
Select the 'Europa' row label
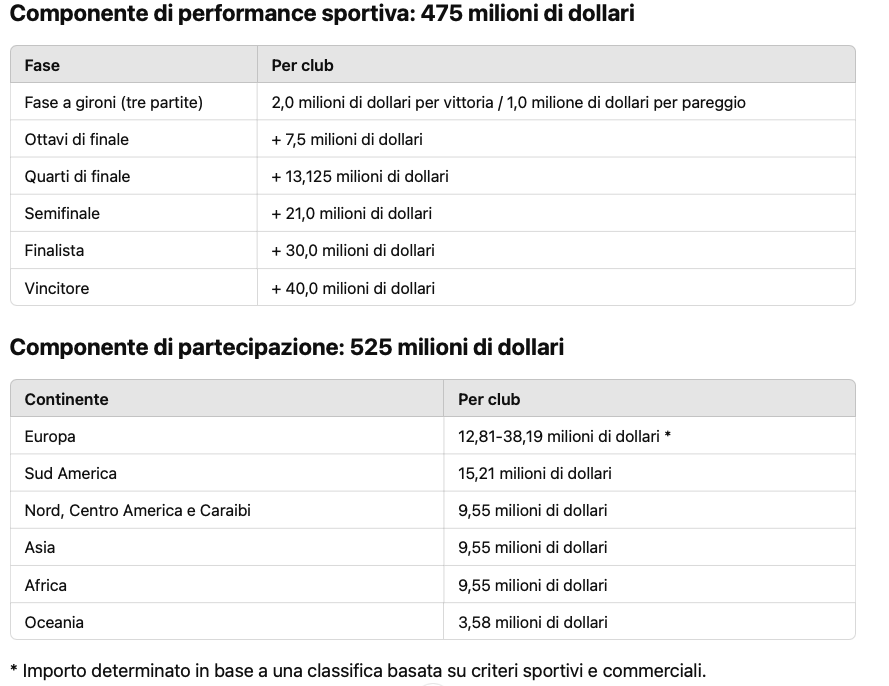coord(50,437)
